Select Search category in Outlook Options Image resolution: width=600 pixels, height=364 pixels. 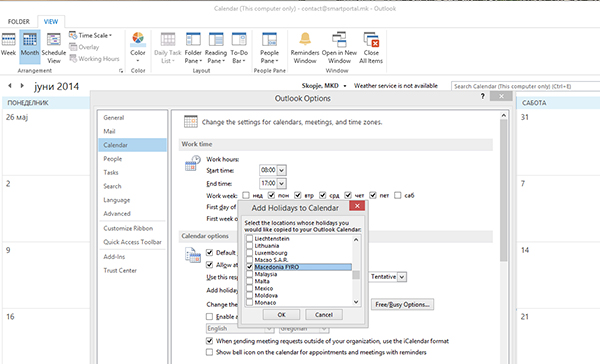tap(132, 186)
